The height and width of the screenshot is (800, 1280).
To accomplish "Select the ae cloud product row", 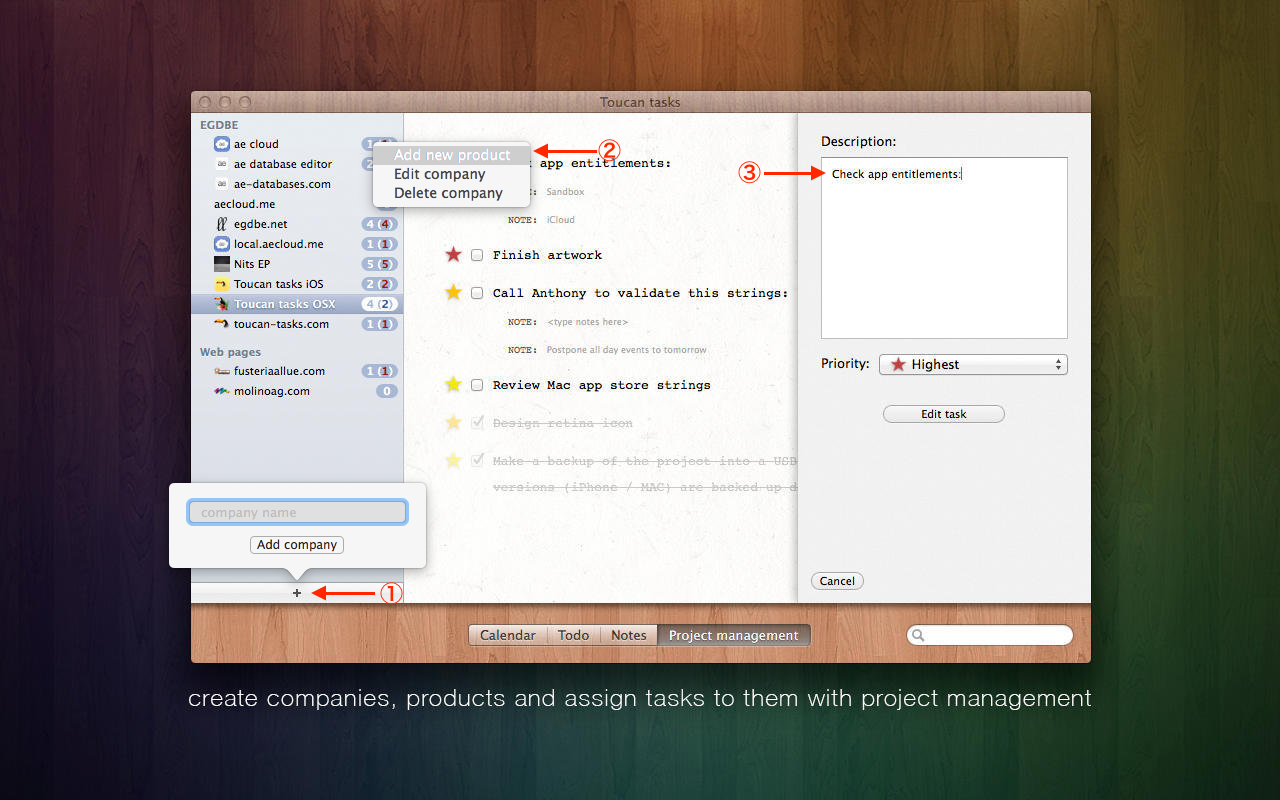I will [297, 144].
